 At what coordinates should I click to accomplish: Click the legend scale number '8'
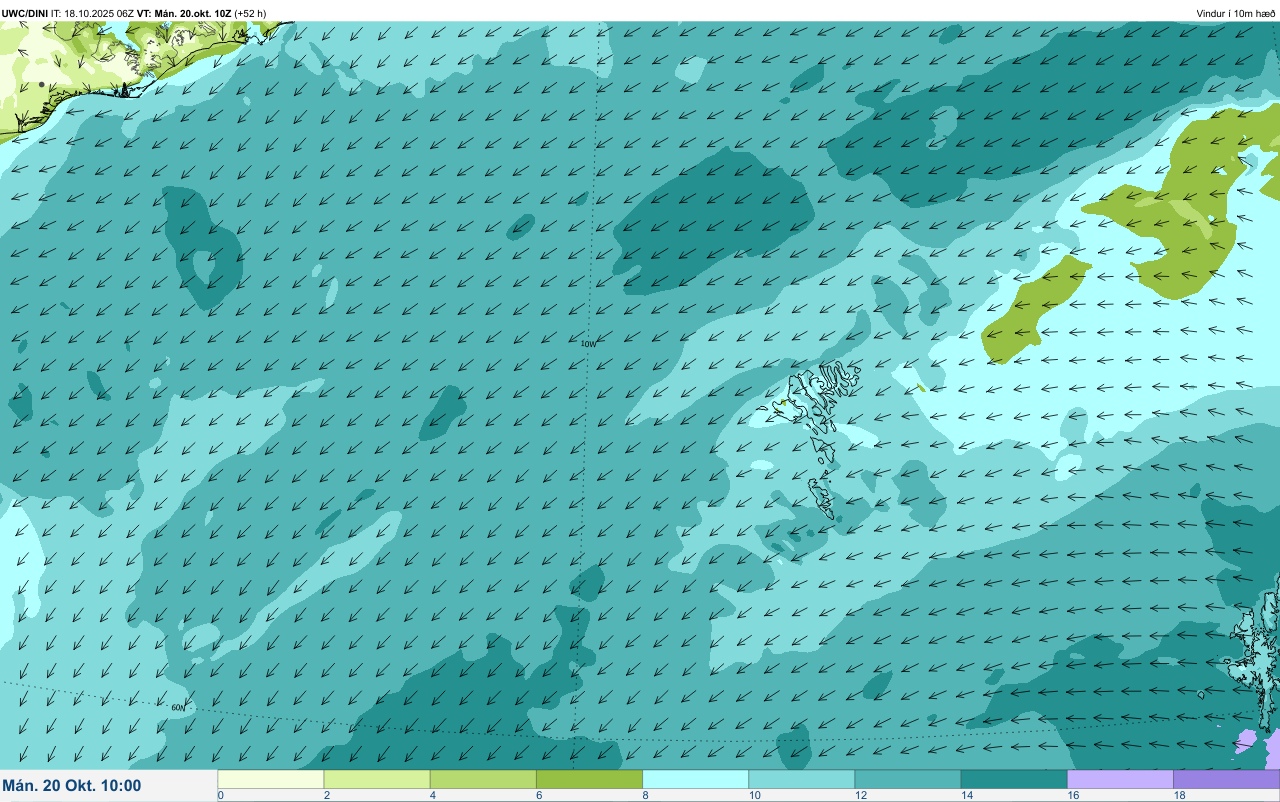pyautogui.click(x=645, y=795)
